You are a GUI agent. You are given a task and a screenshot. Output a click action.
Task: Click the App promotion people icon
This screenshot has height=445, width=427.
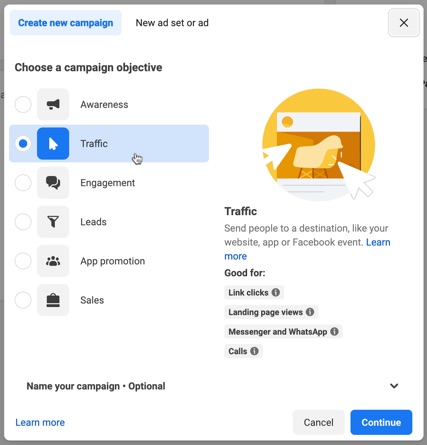(53, 261)
